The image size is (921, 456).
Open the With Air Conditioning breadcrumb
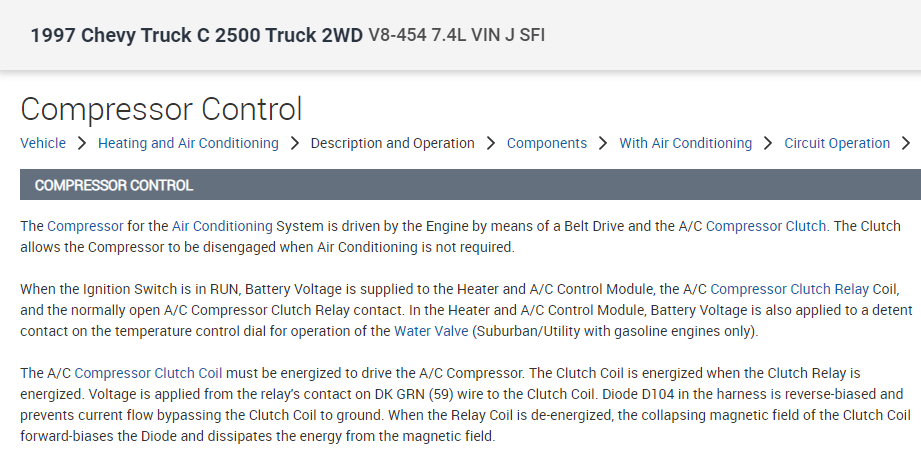coord(685,143)
